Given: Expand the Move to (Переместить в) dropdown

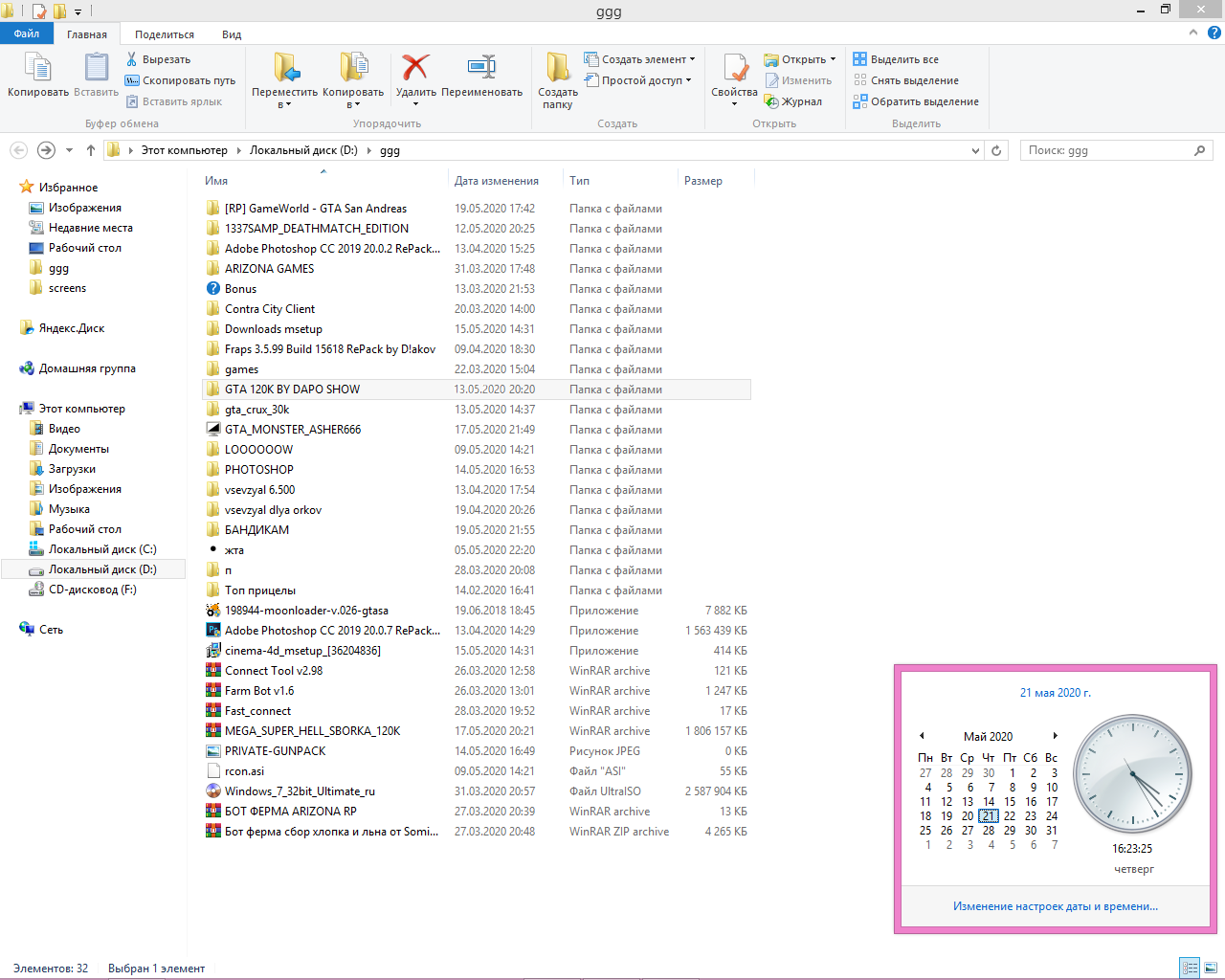Looking at the screenshot, I should 284,104.
